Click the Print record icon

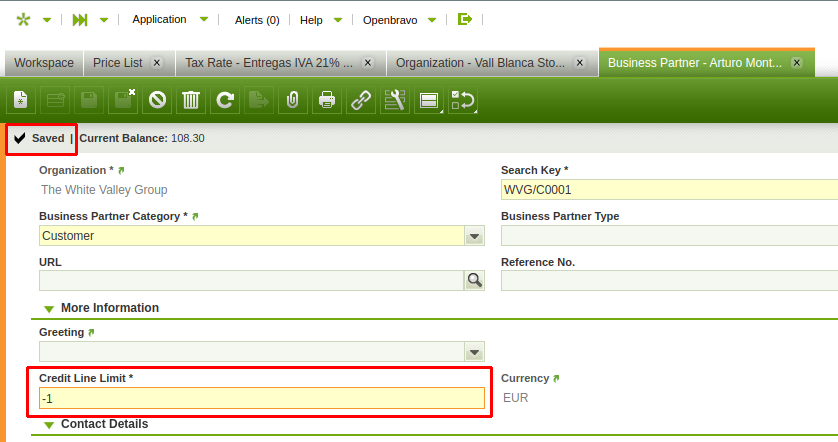point(326,100)
